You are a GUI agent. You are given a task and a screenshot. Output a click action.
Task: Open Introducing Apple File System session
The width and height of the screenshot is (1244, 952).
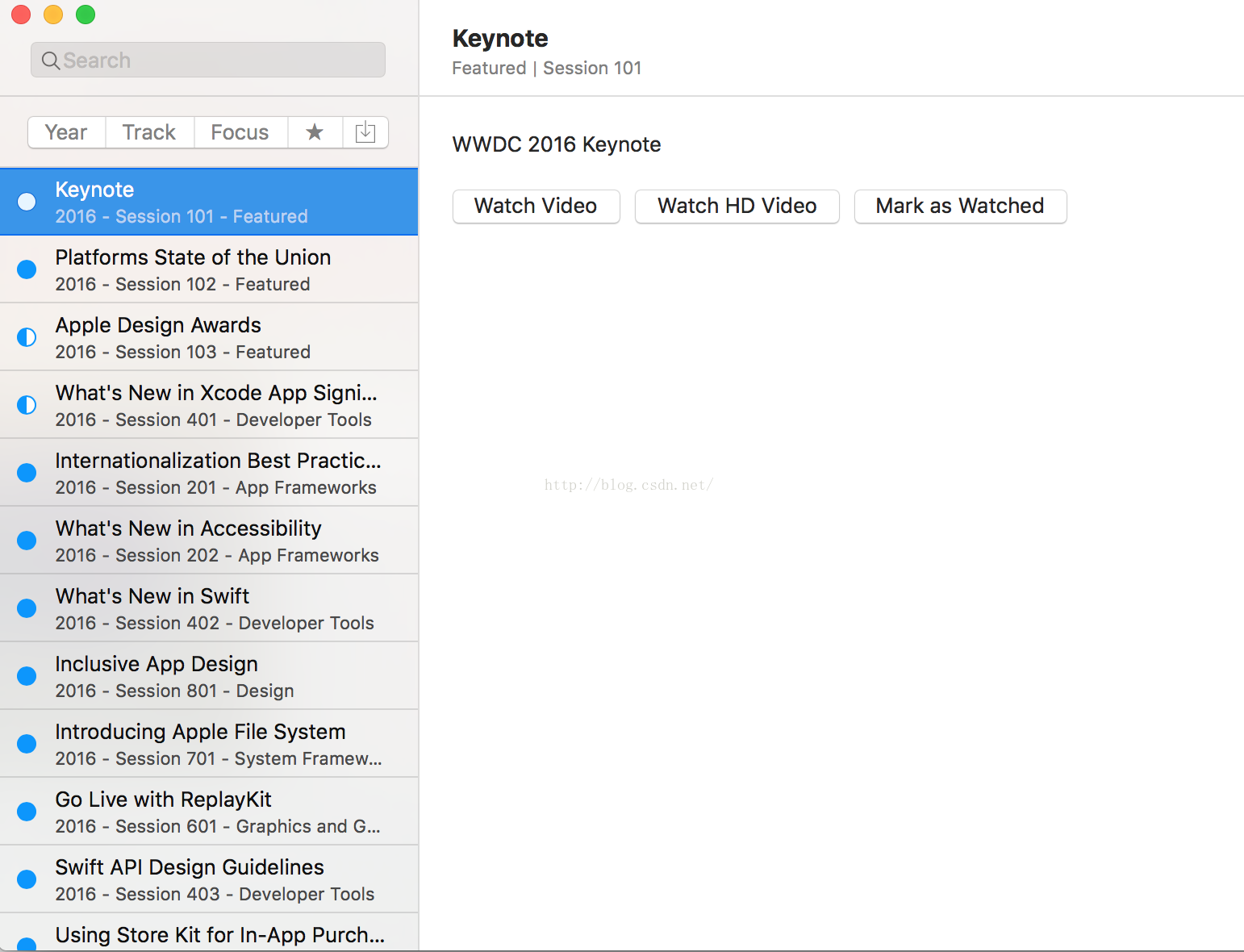(x=209, y=744)
